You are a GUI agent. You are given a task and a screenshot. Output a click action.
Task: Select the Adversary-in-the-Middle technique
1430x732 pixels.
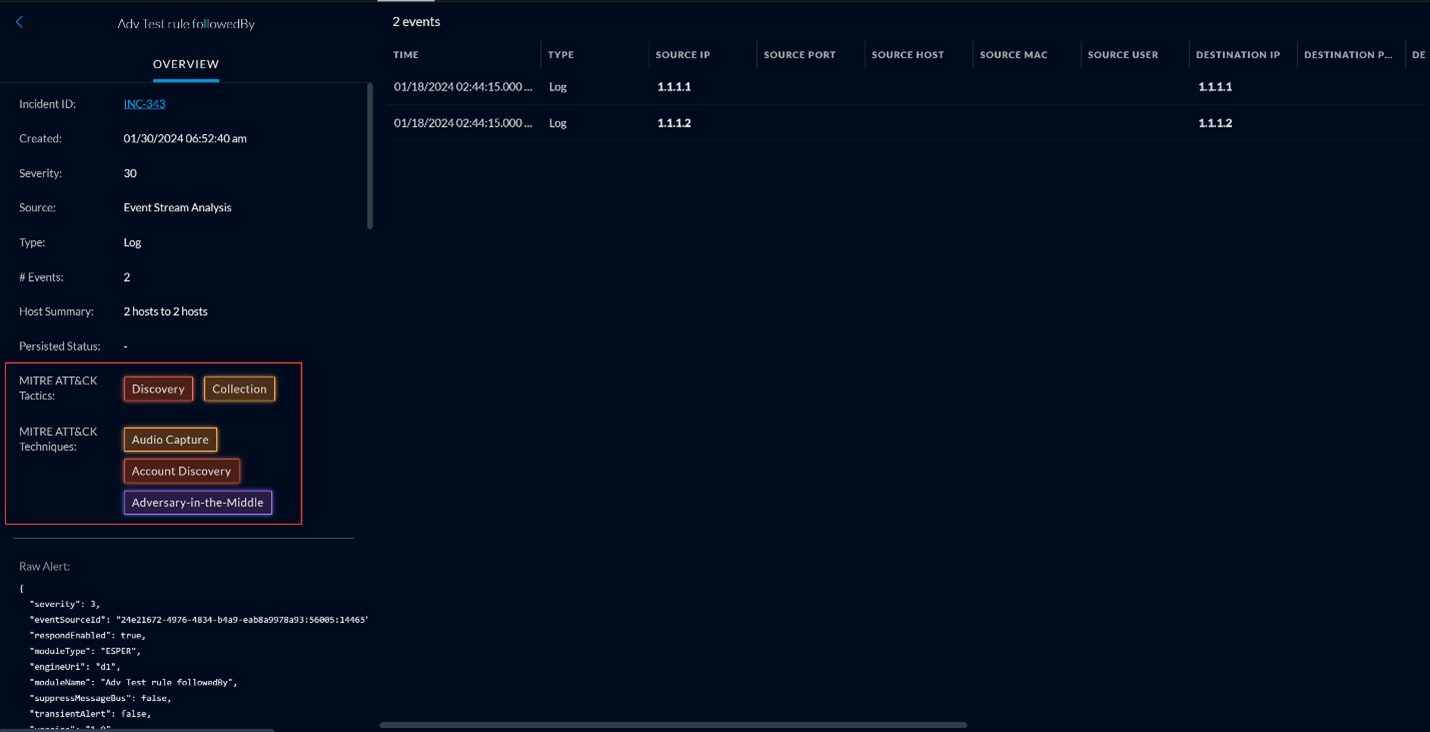197,502
